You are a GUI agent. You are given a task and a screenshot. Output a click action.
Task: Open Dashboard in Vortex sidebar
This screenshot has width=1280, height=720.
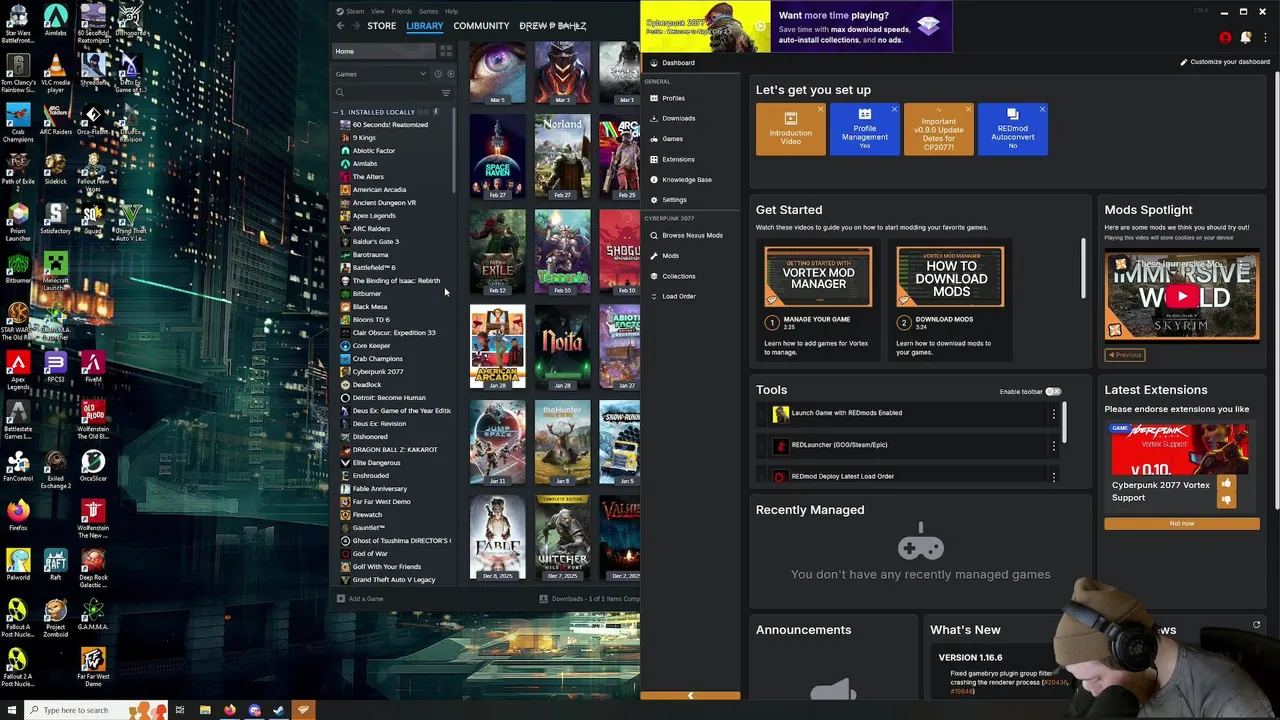click(x=690, y=63)
